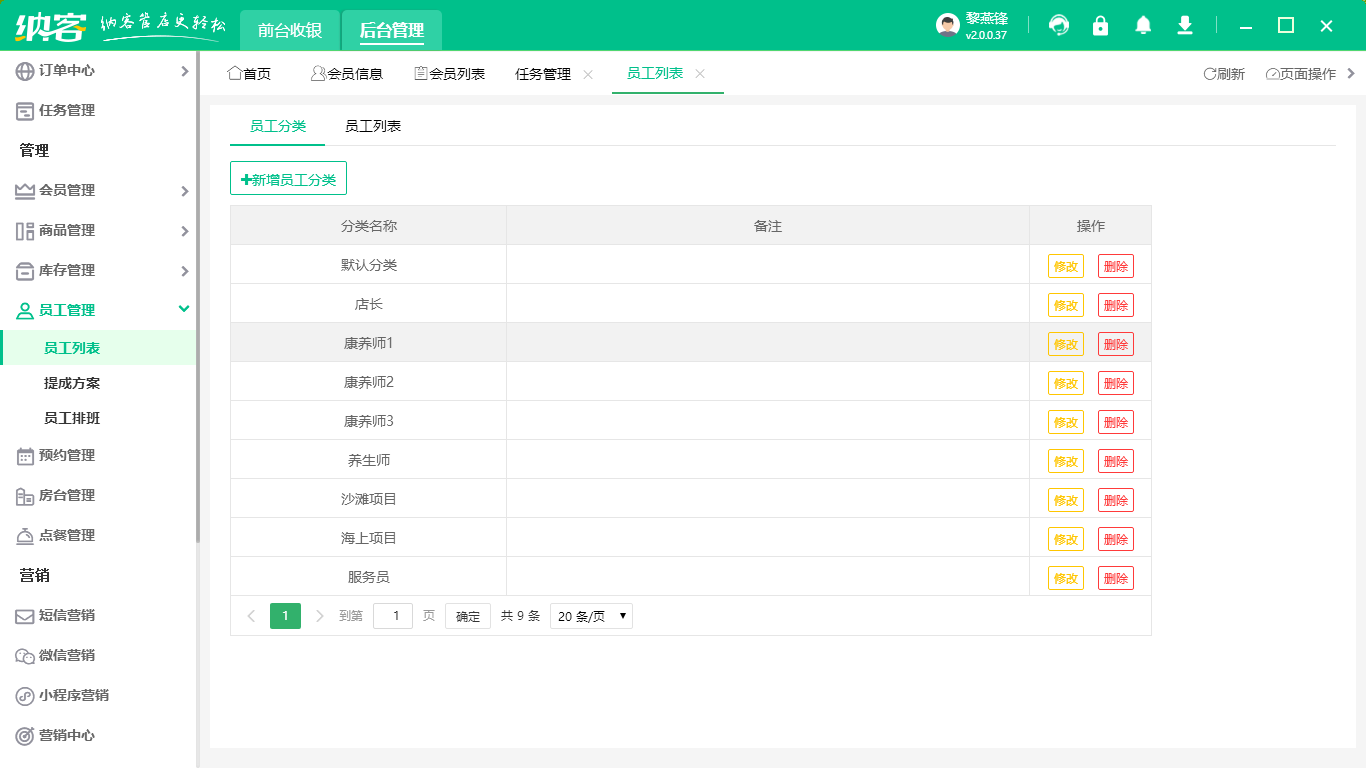Click 删除 for 沙滩项目
This screenshot has width=1366, height=768.
[x=1116, y=500]
